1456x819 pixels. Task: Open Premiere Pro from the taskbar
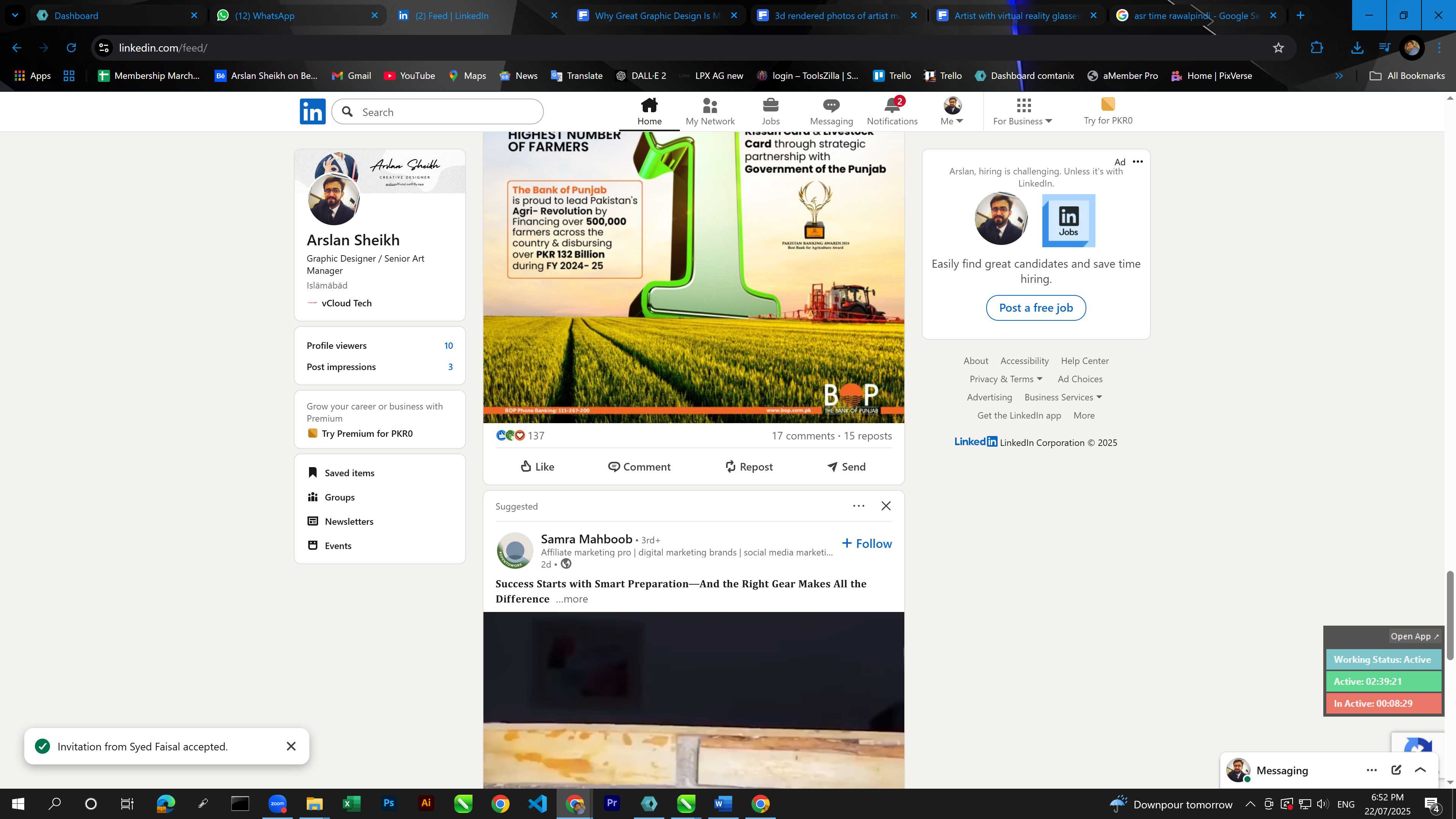tap(612, 803)
